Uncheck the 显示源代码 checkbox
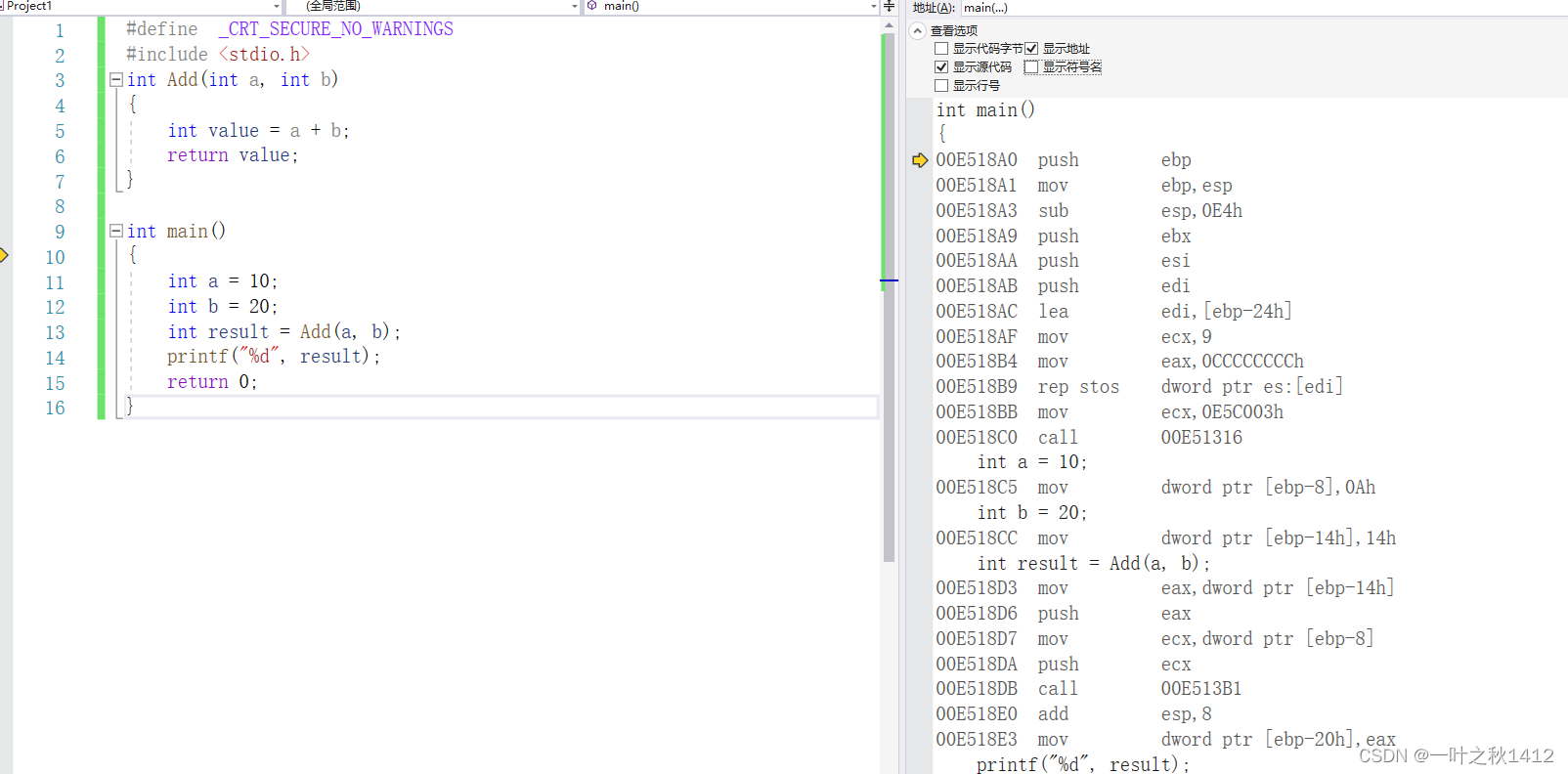The image size is (1568, 774). point(941,67)
